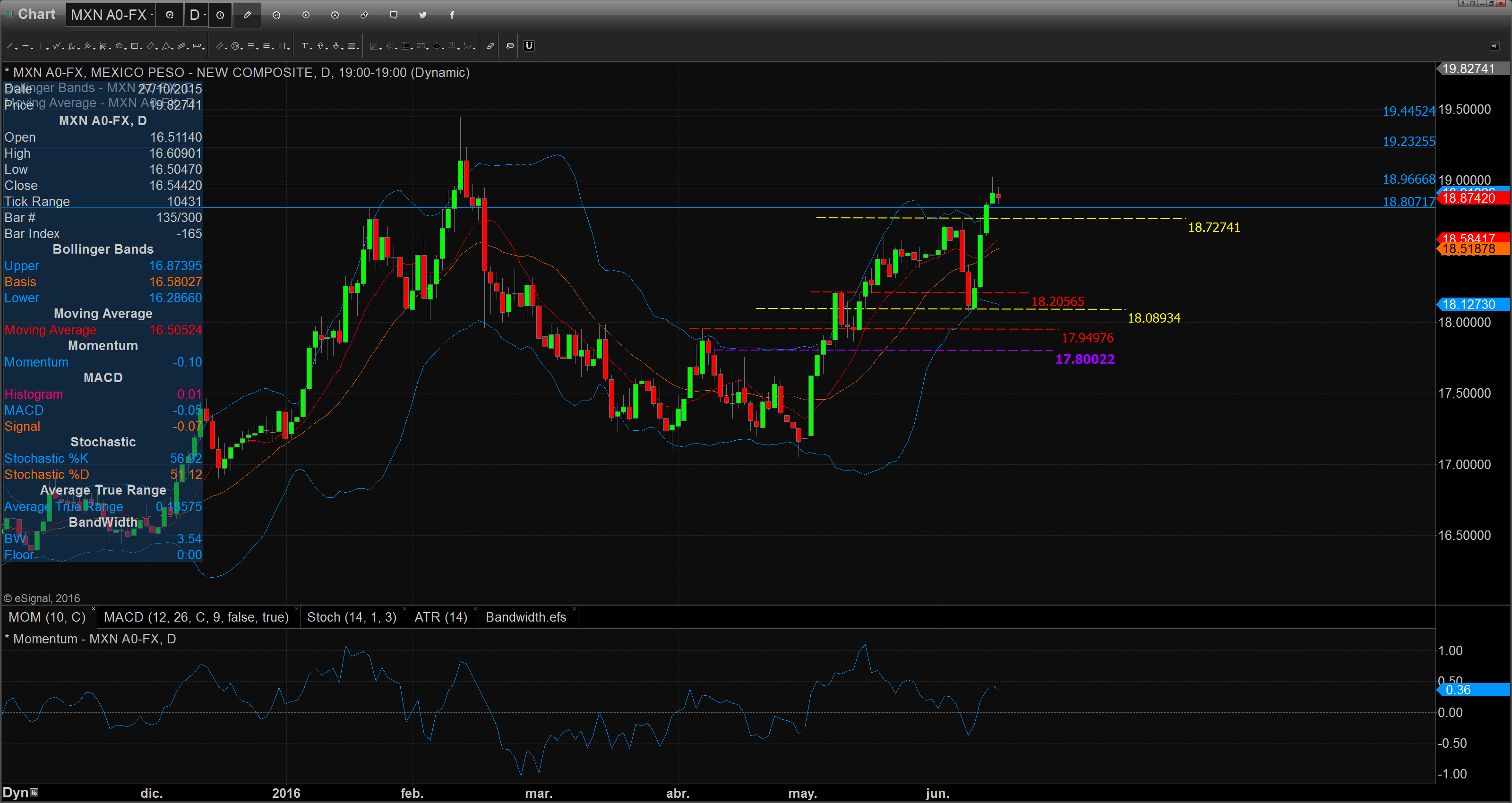Click the PTI study tool icon
This screenshot has height=803, width=1512.
tap(452, 46)
